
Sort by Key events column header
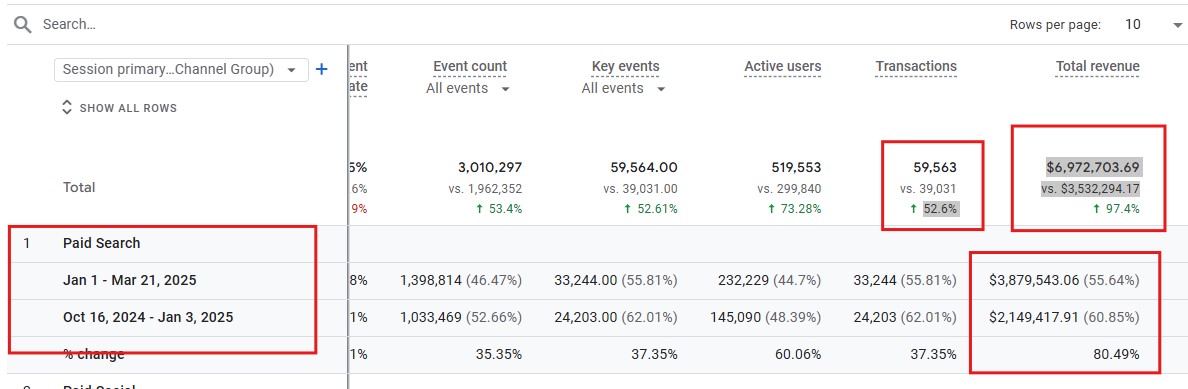point(625,66)
